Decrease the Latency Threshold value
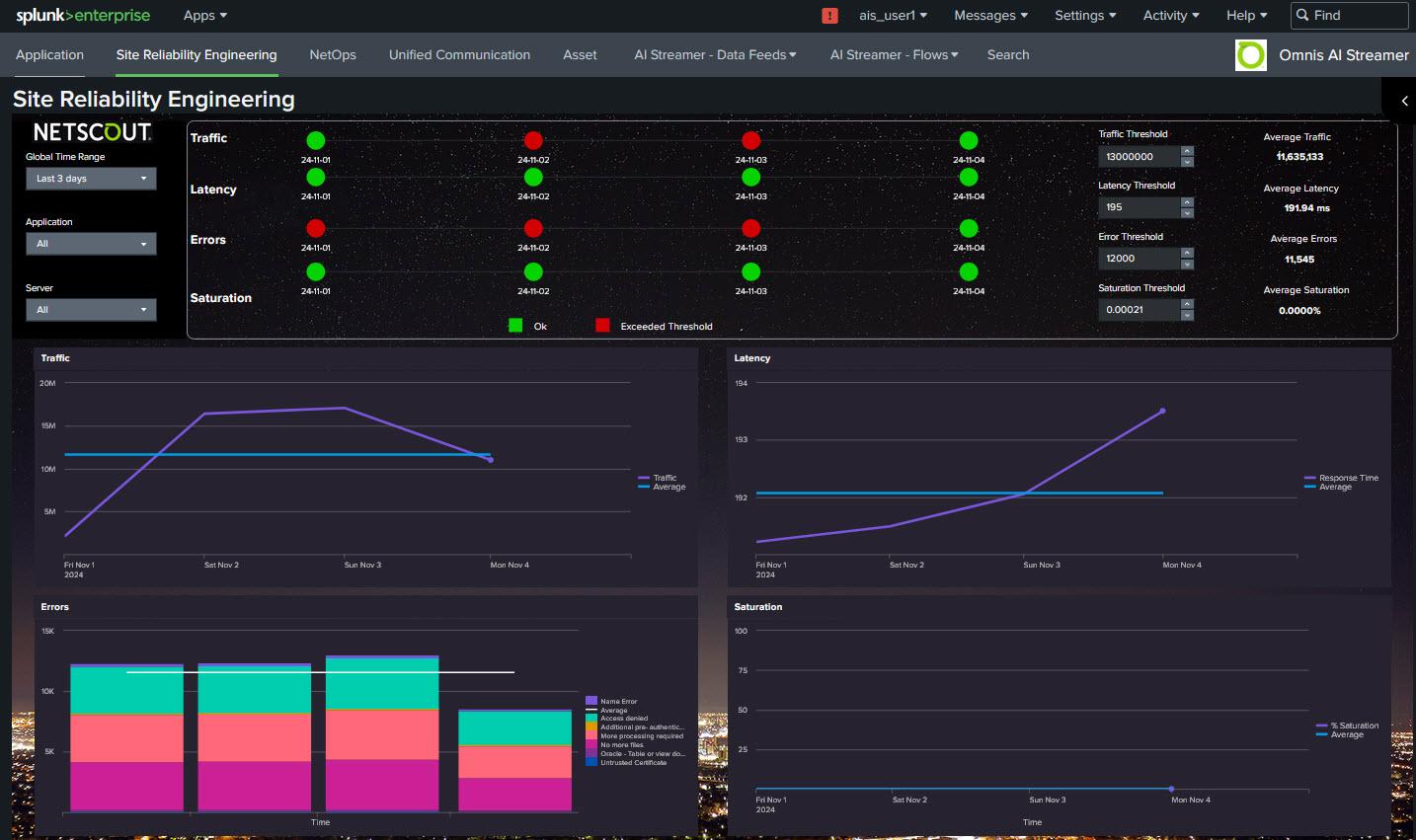Image resolution: width=1416 pixels, height=840 pixels. [x=1187, y=213]
